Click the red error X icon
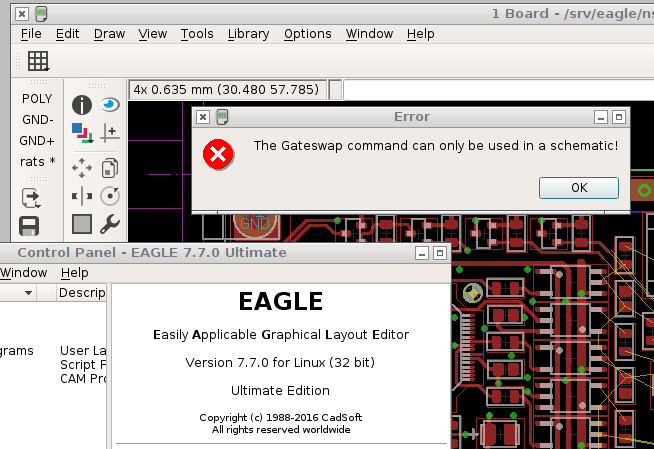Image resolution: width=654 pixels, height=449 pixels. coord(218,154)
